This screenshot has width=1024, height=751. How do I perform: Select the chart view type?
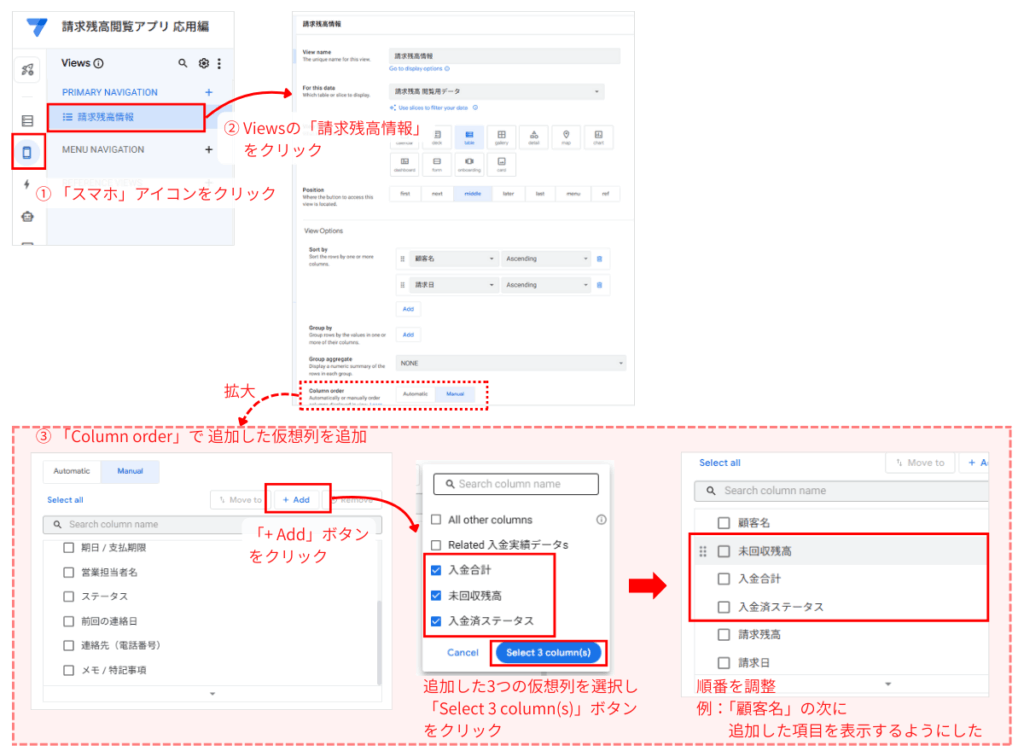point(599,137)
